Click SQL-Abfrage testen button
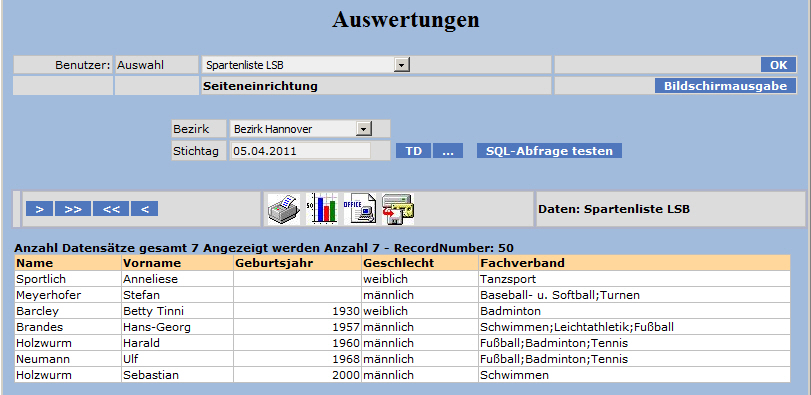This screenshot has width=811, height=395. pyautogui.click(x=549, y=151)
